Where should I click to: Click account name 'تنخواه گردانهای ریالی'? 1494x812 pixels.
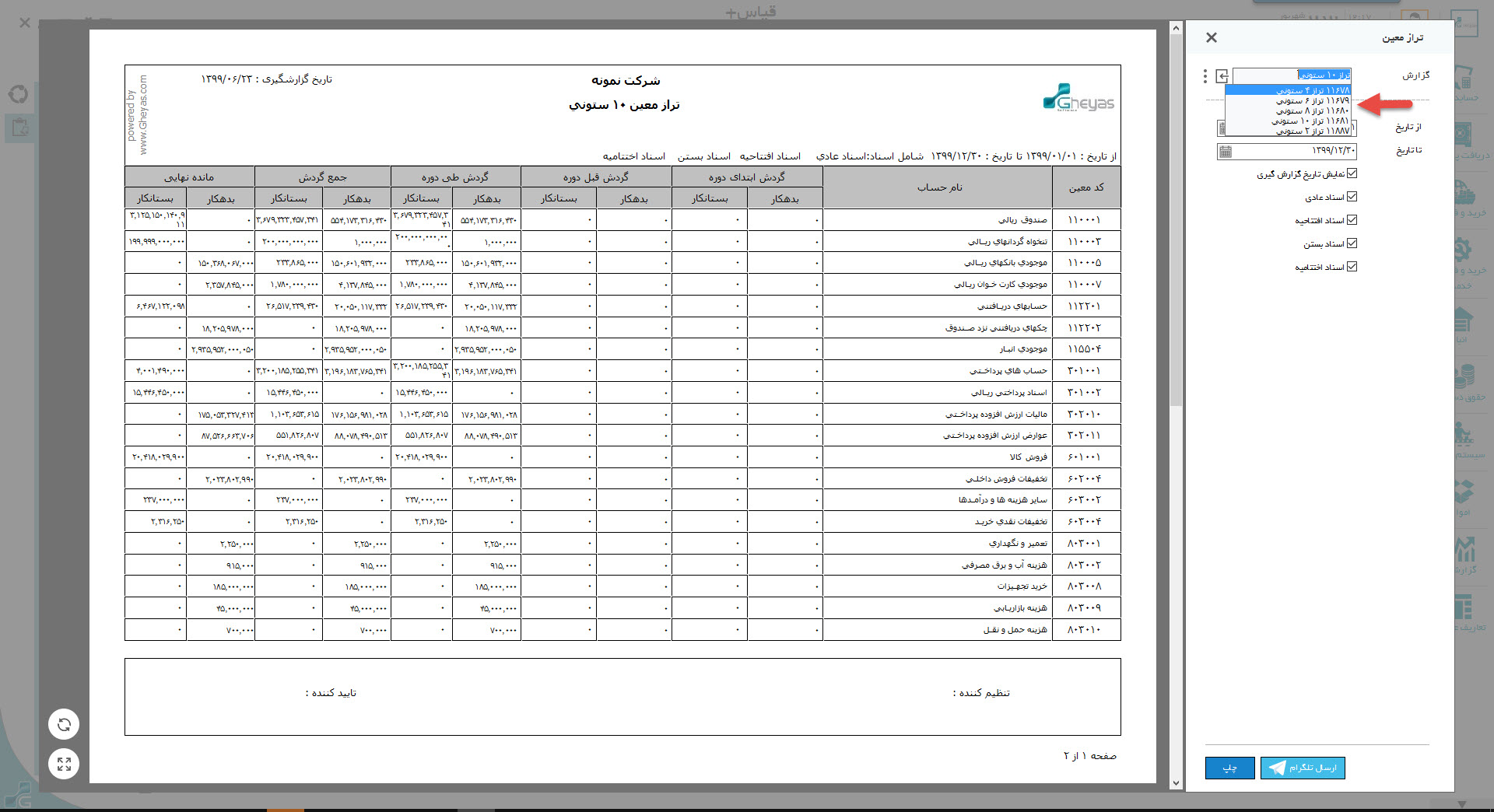[x=1008, y=241]
